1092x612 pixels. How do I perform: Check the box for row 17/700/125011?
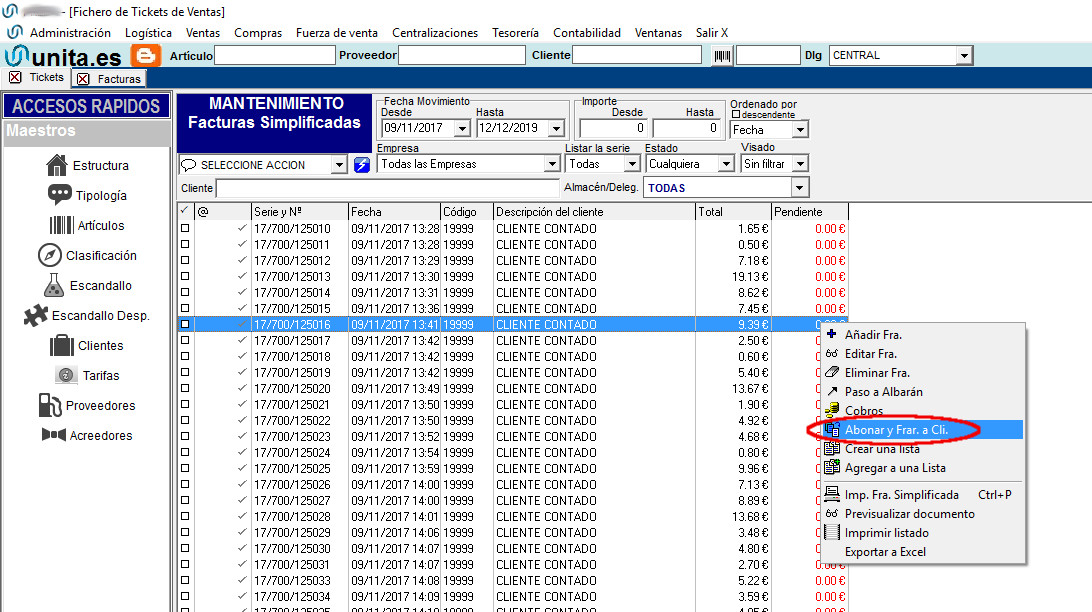click(x=185, y=244)
